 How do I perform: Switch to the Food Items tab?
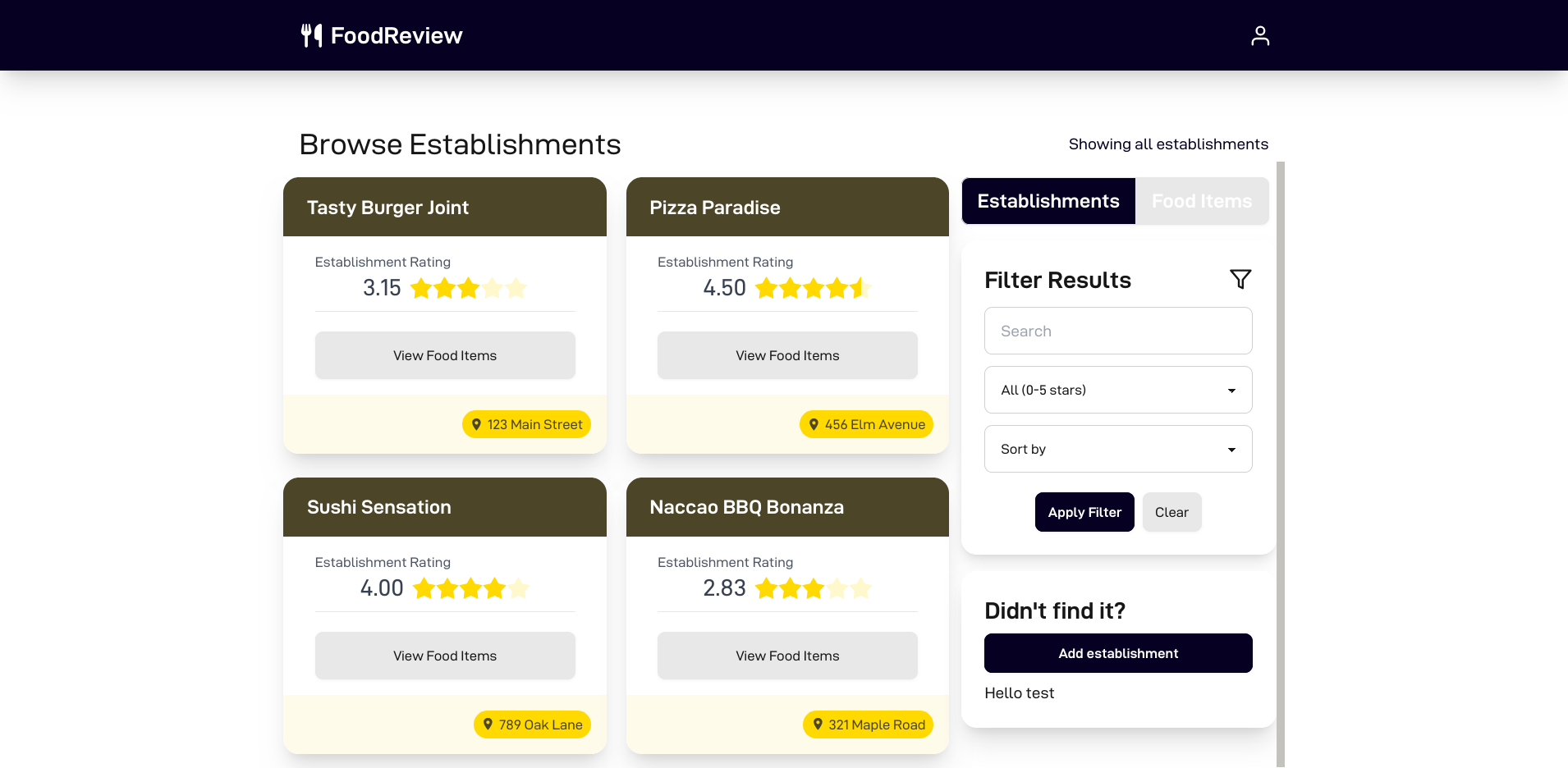pos(1202,201)
